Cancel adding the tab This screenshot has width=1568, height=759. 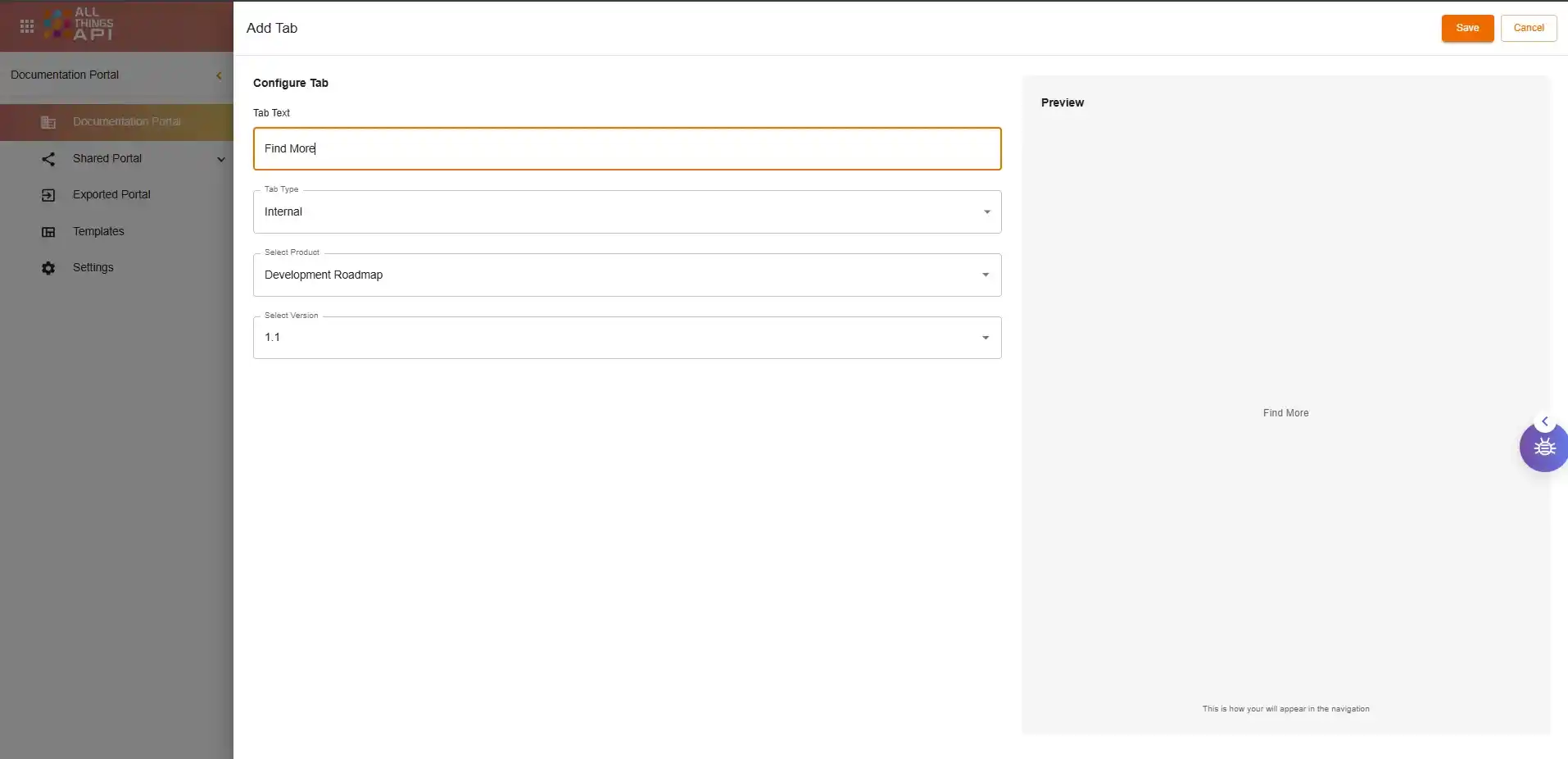coord(1528,28)
